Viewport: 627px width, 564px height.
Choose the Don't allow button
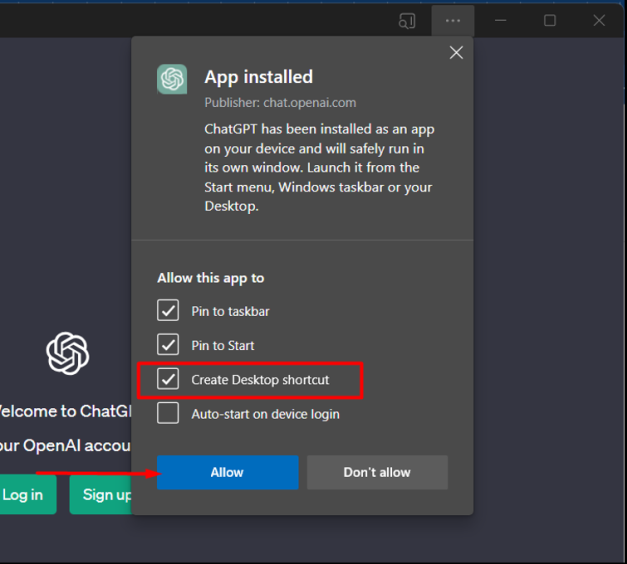(377, 472)
